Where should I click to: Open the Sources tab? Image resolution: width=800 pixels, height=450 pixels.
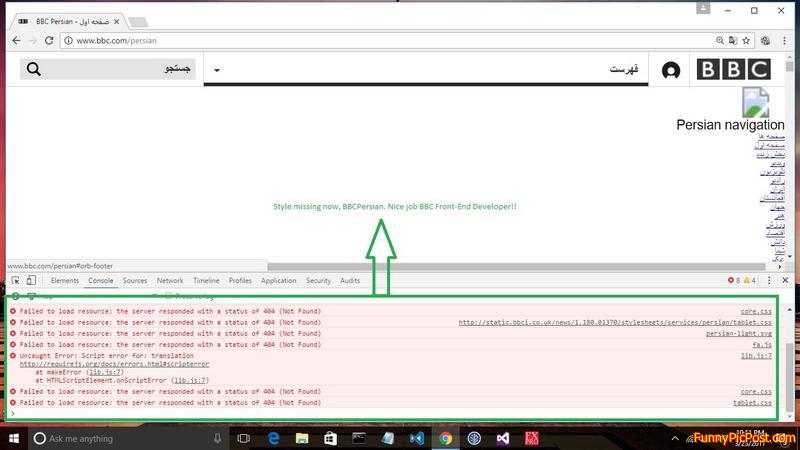[135, 280]
